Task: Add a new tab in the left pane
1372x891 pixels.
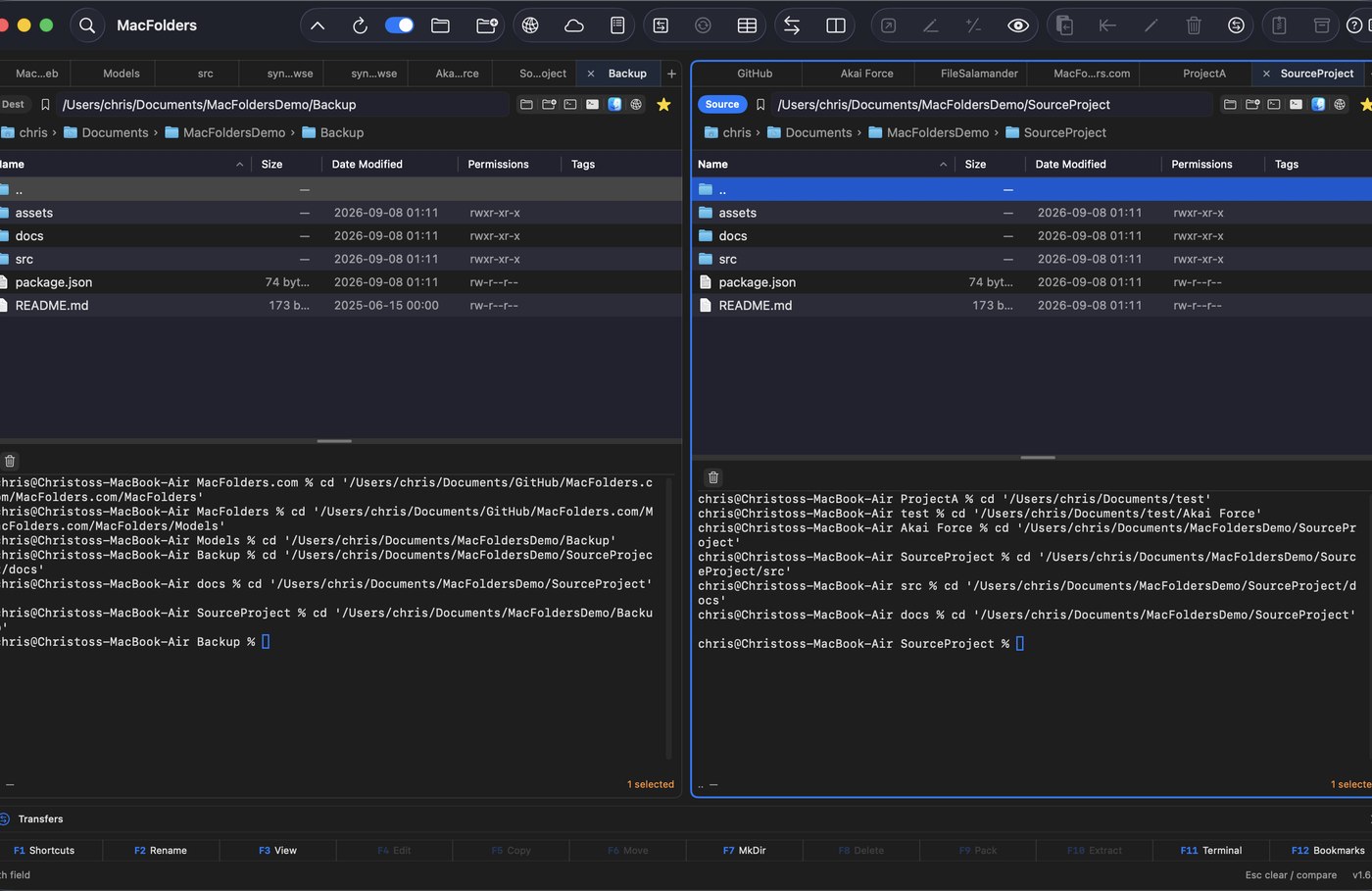Action: click(671, 74)
